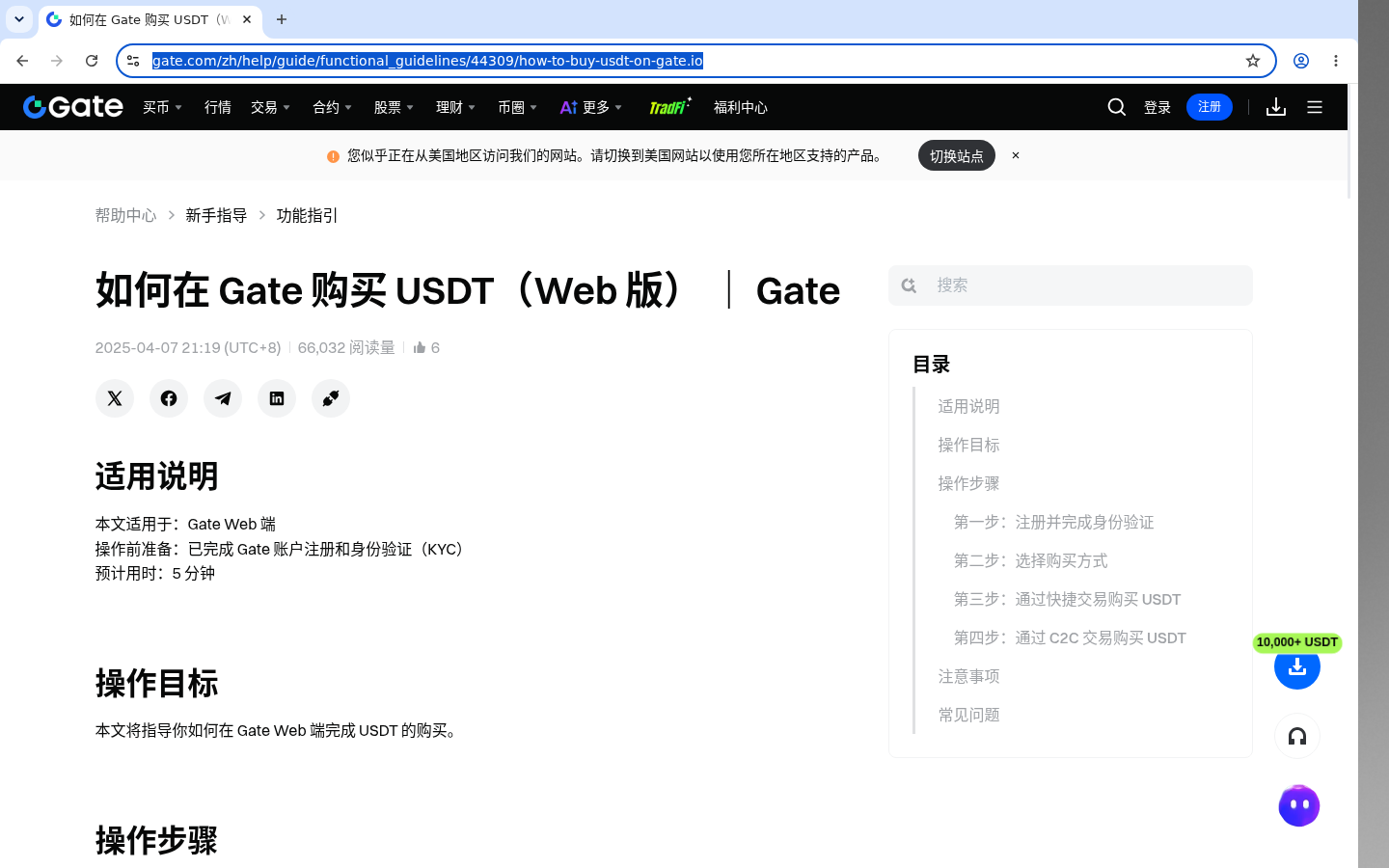Screen dimensions: 1389x868
Task: Open a new browser tab
Action: coord(282,19)
